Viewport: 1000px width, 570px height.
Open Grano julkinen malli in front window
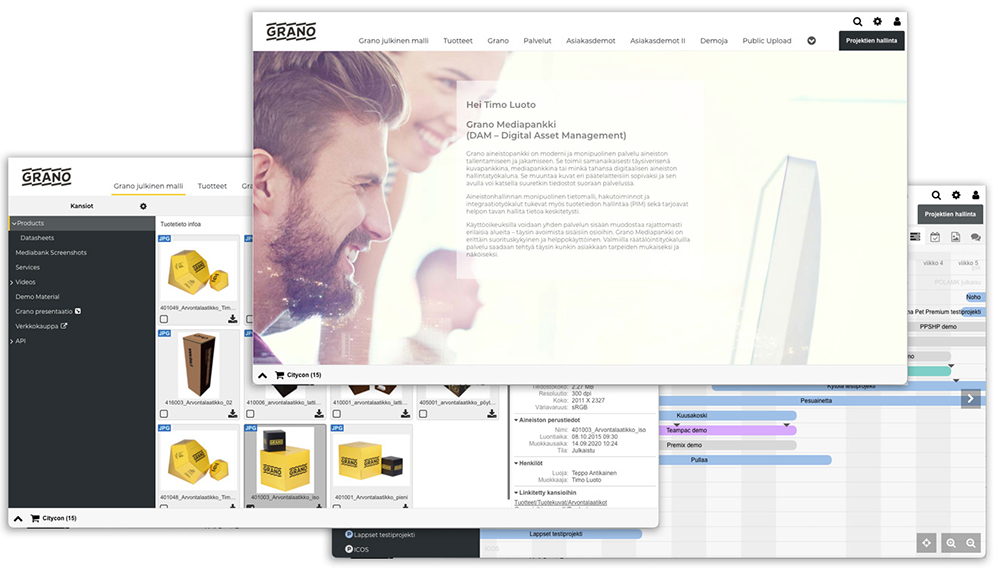[x=393, y=41]
